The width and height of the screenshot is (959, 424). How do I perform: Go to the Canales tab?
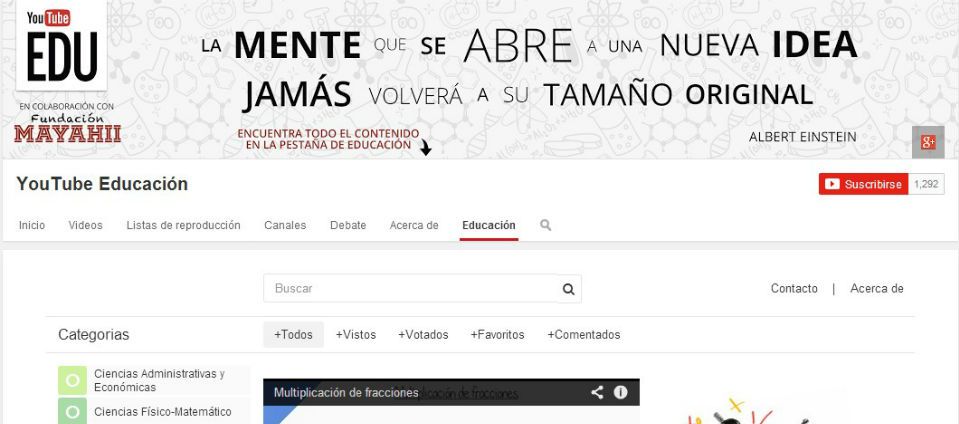tap(285, 225)
